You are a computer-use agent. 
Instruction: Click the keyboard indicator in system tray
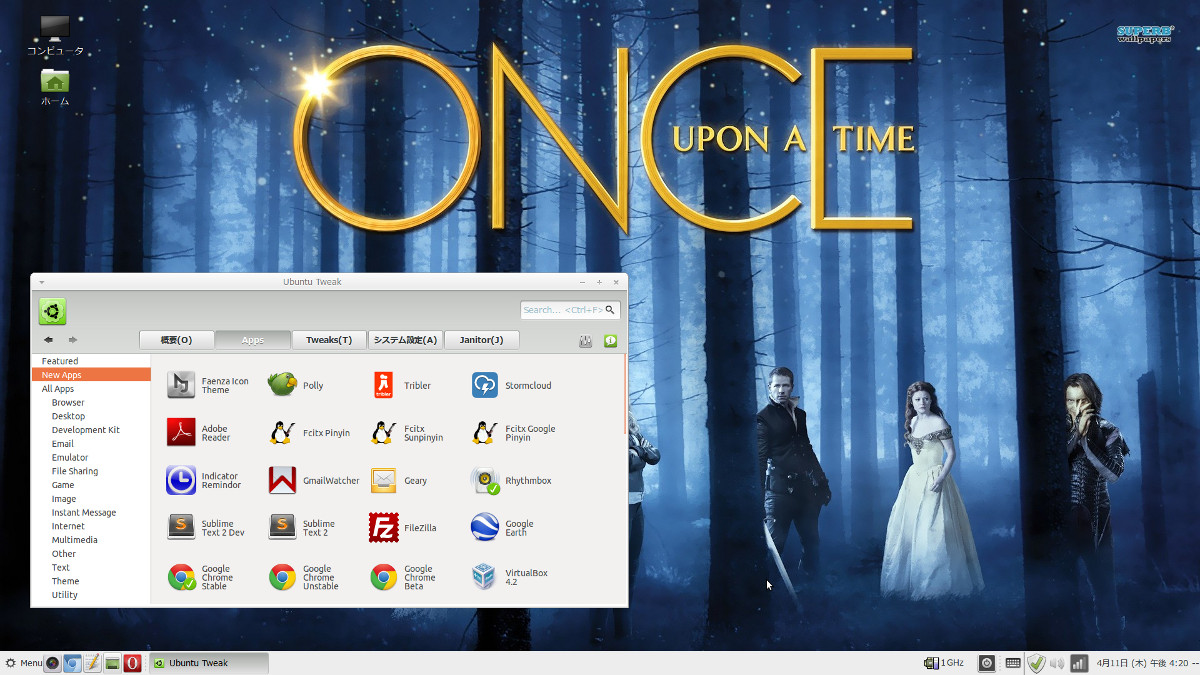tap(1013, 663)
